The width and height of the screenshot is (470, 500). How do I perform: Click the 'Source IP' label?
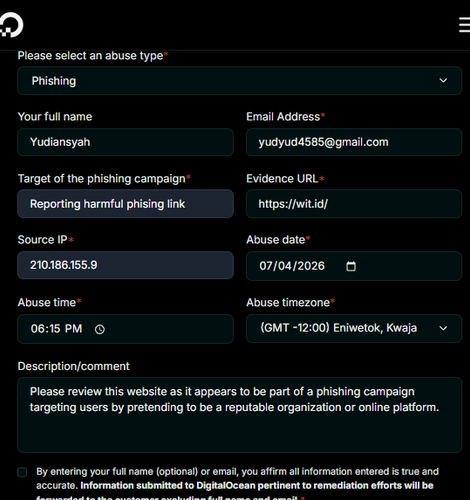tap(45, 240)
